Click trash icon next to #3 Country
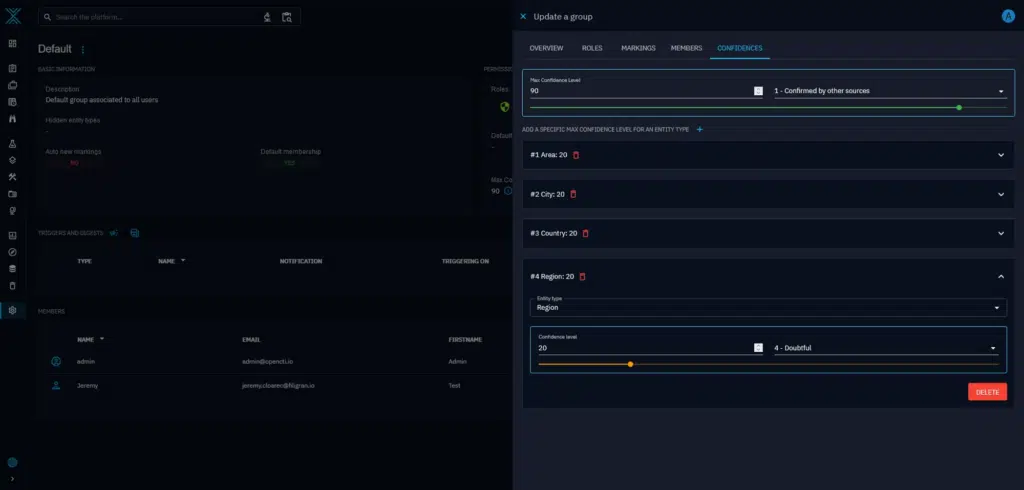The image size is (1024, 490). click(586, 233)
